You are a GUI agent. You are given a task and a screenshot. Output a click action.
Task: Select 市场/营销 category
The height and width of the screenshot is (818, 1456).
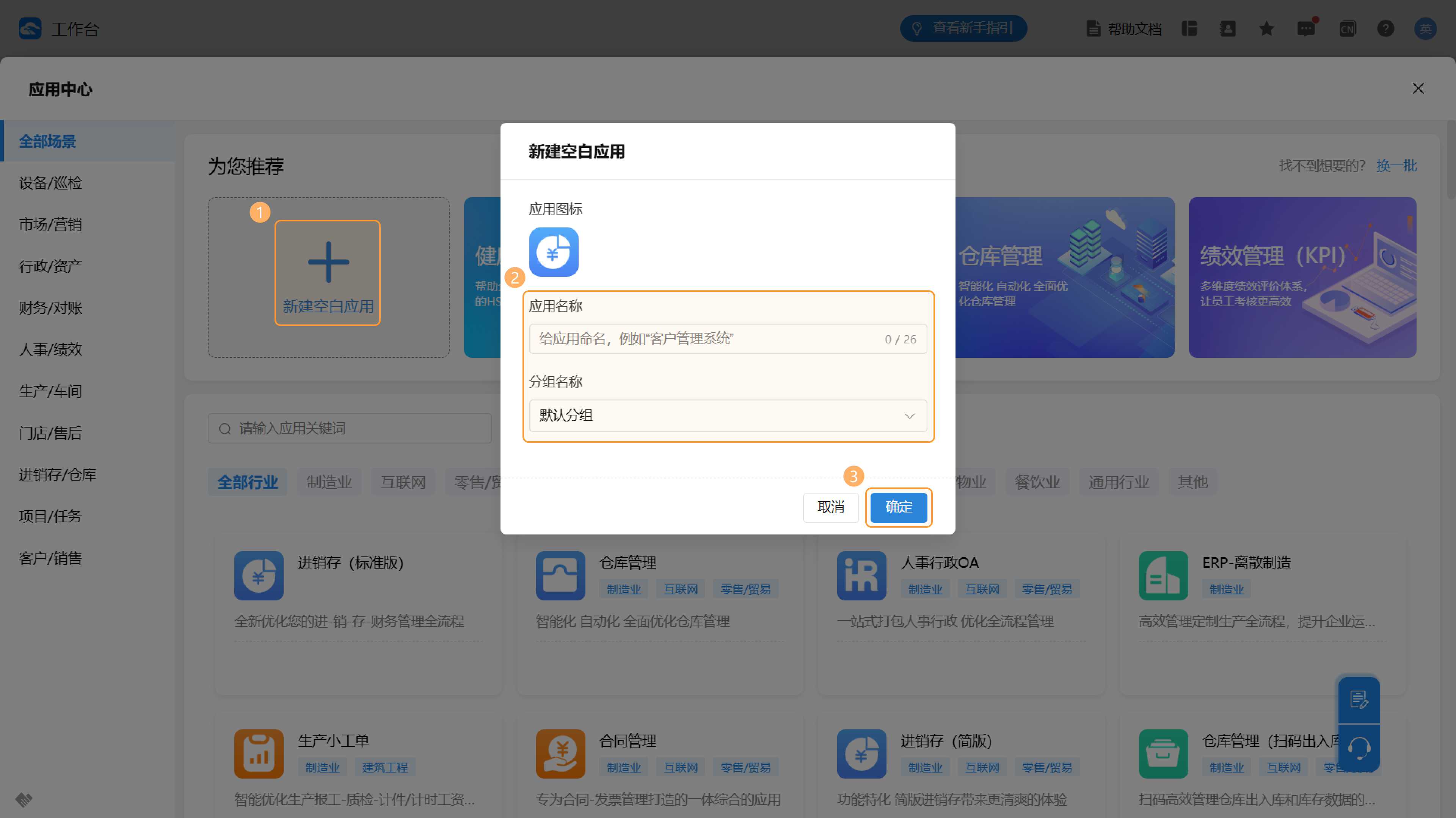click(88, 224)
